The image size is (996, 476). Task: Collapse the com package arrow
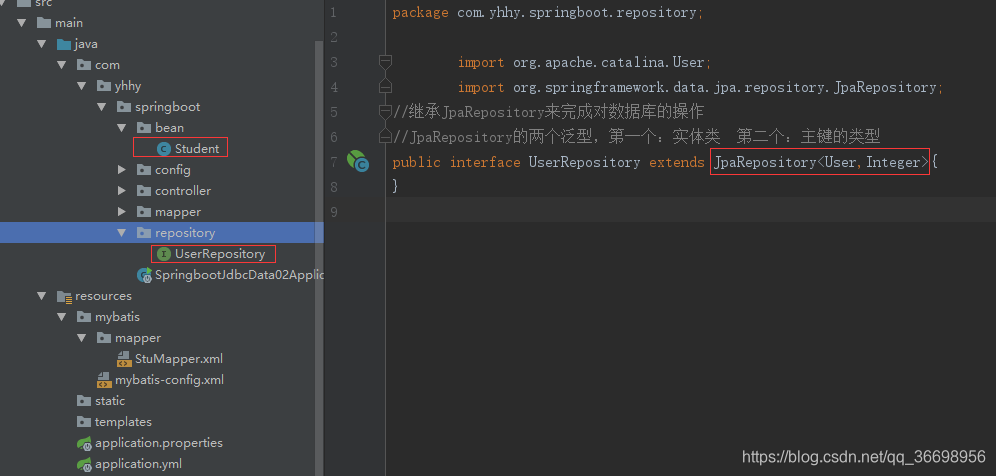point(62,65)
